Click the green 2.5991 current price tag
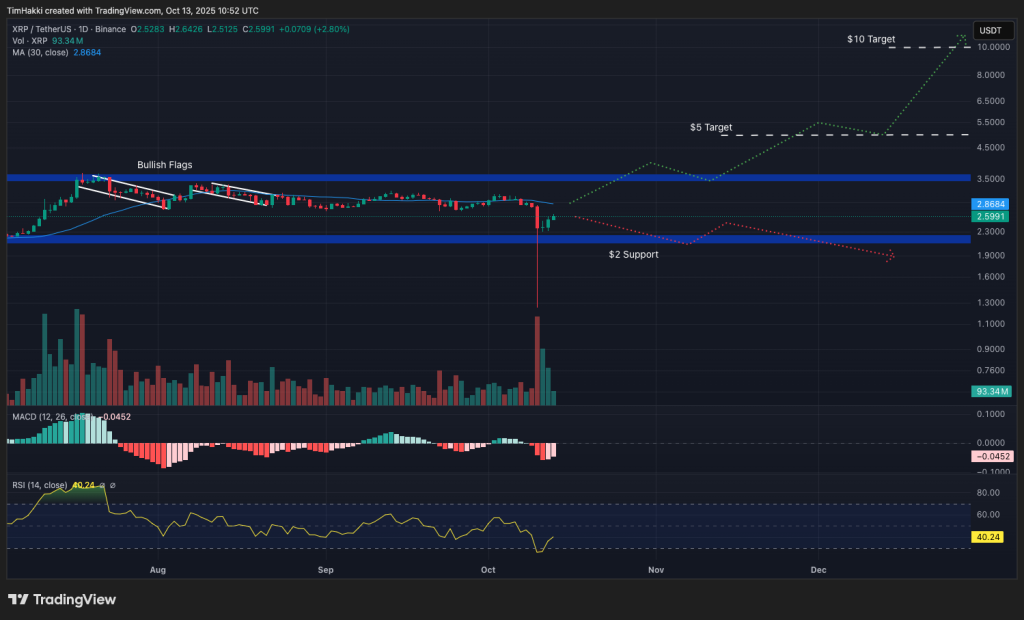 click(x=989, y=216)
